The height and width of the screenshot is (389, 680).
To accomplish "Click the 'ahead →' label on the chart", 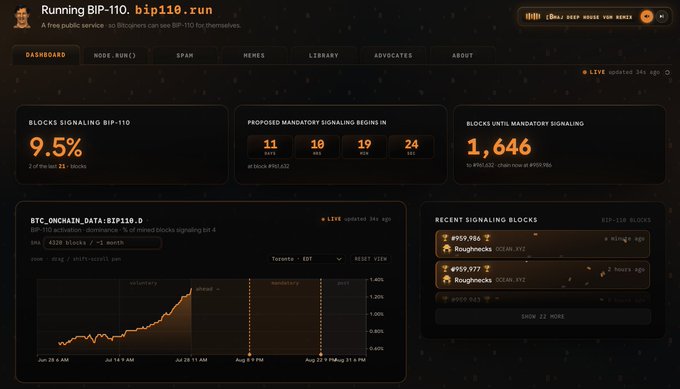I will (208, 289).
